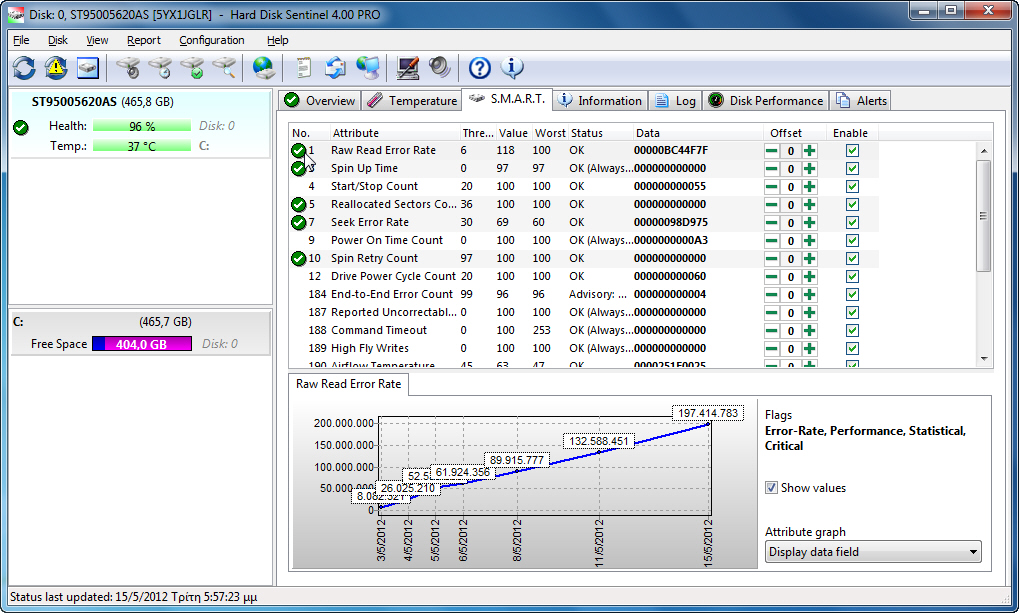The width and height of the screenshot is (1019, 613).
Task: Click the monitor with screwdriver toolbar icon
Action: pos(407,68)
